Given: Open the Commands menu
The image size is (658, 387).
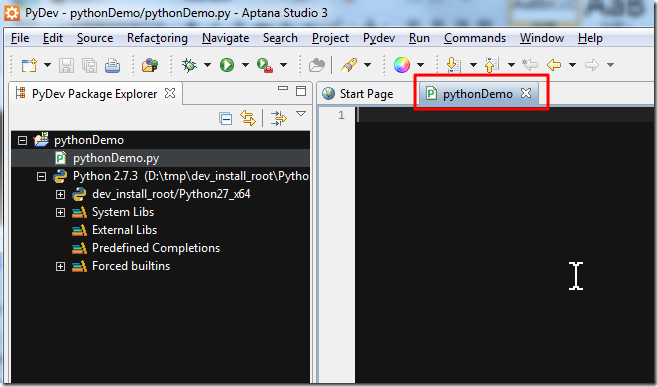Looking at the screenshot, I should (475, 38).
